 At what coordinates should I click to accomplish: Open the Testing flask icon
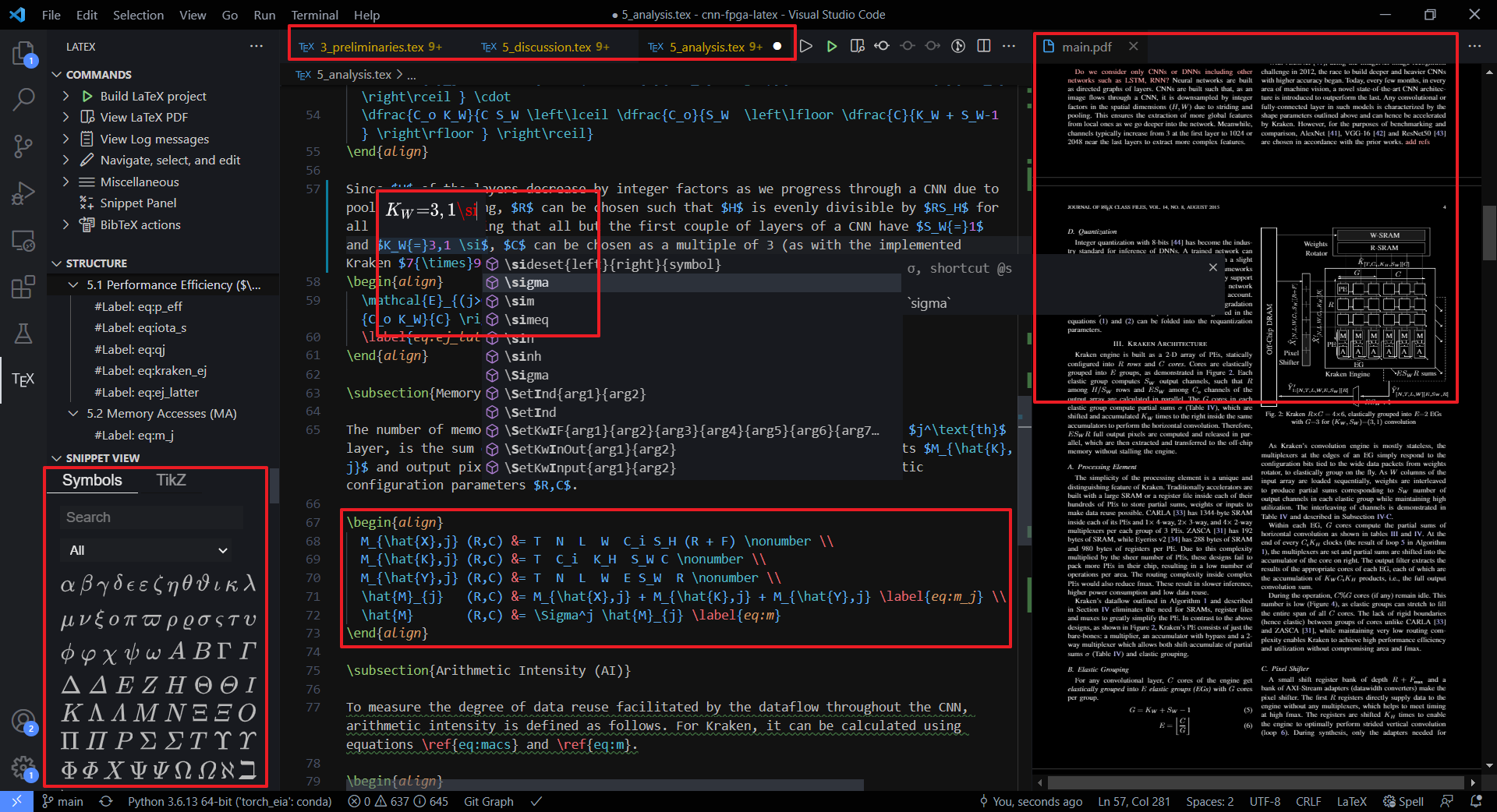coord(23,334)
